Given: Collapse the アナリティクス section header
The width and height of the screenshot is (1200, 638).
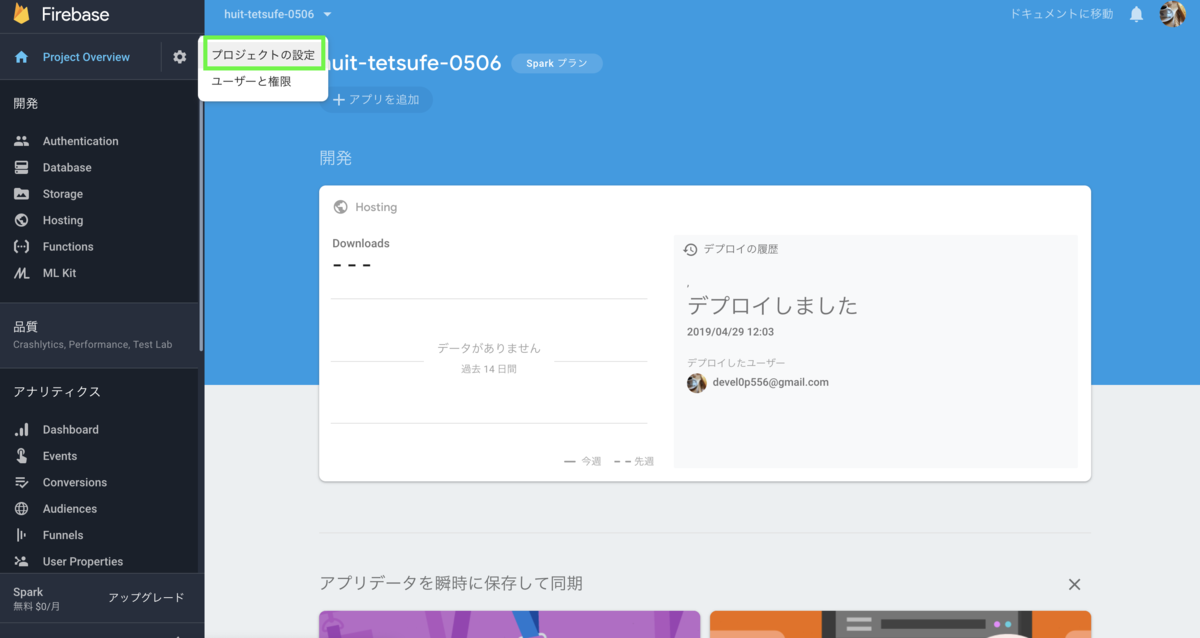Looking at the screenshot, I should [x=57, y=392].
